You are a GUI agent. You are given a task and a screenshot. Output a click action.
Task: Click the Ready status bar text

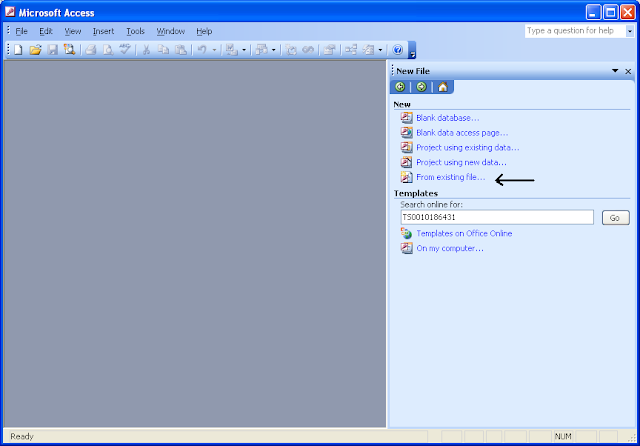pos(22,437)
